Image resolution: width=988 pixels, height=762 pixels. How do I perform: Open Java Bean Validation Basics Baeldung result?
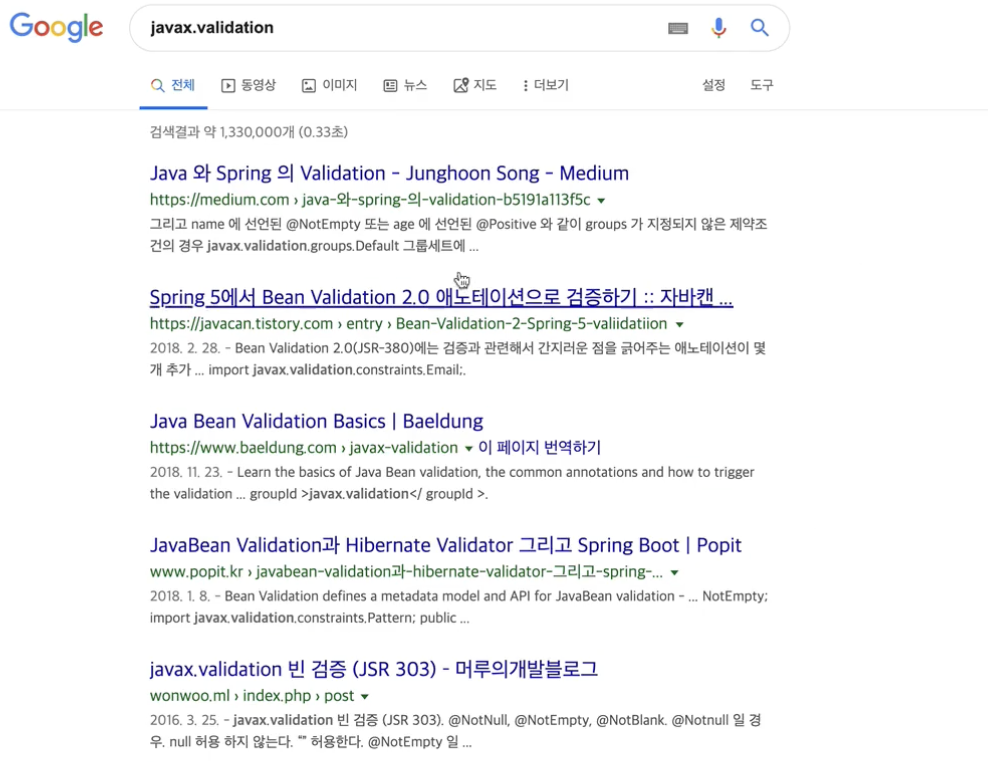(x=316, y=421)
